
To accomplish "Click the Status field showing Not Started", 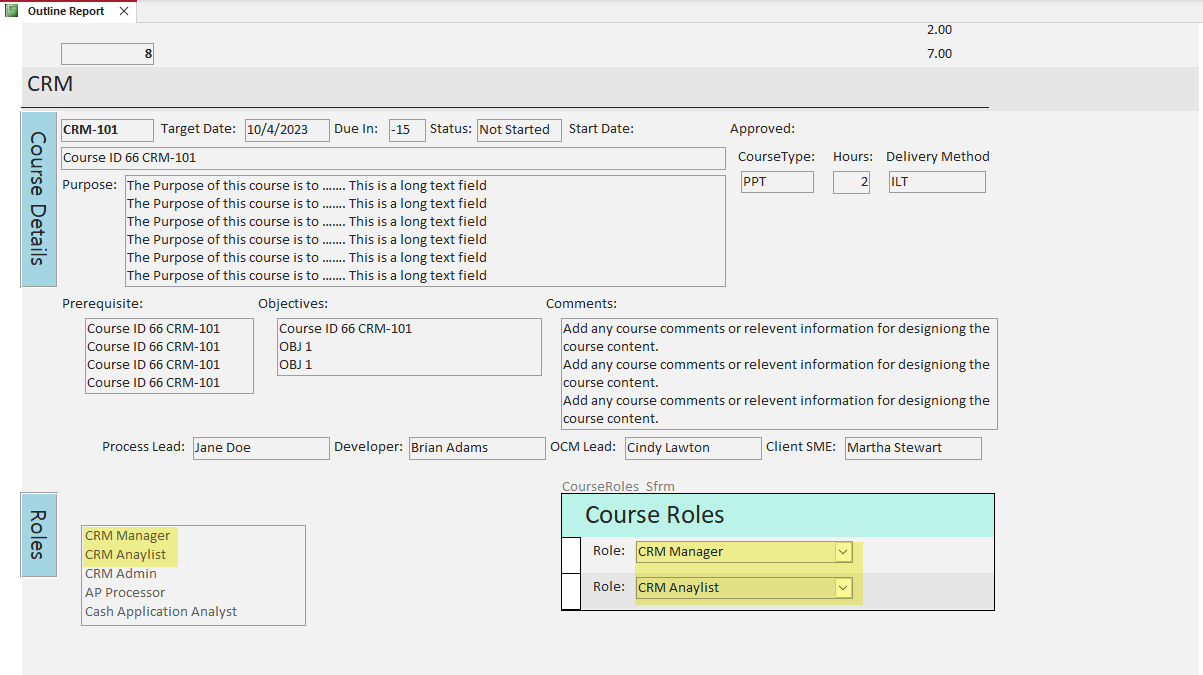I will tap(518, 130).
